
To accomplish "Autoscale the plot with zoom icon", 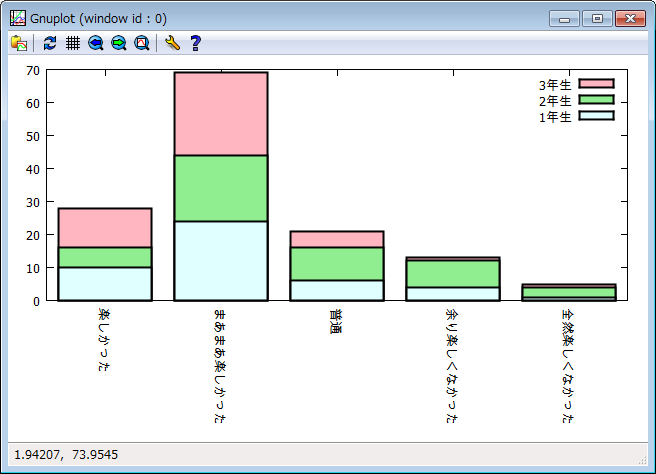I will [x=142, y=43].
